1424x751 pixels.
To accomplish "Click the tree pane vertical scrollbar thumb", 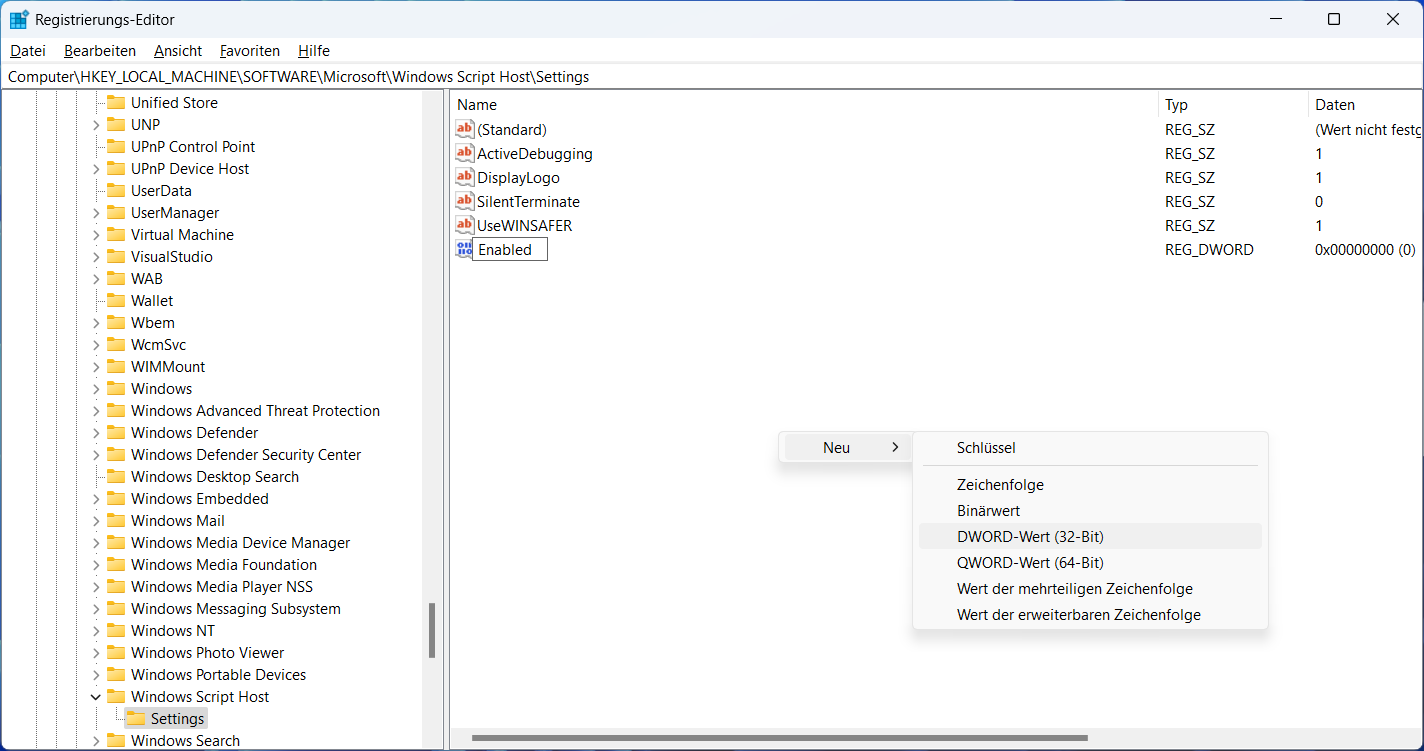I will tap(432, 630).
